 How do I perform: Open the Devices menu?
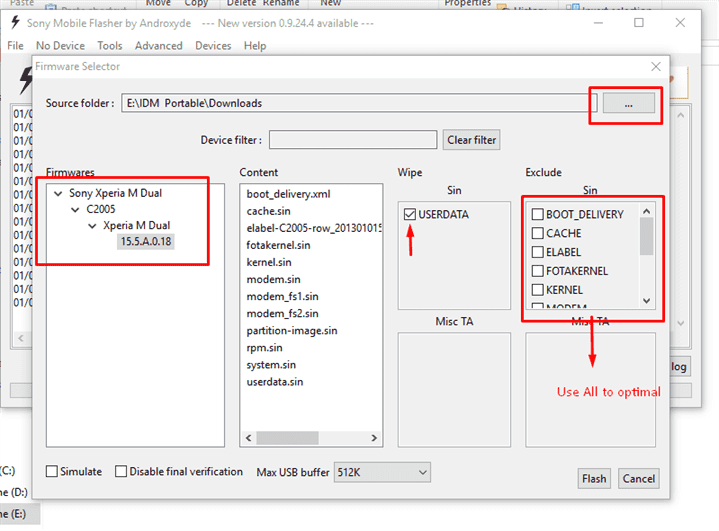click(x=213, y=46)
